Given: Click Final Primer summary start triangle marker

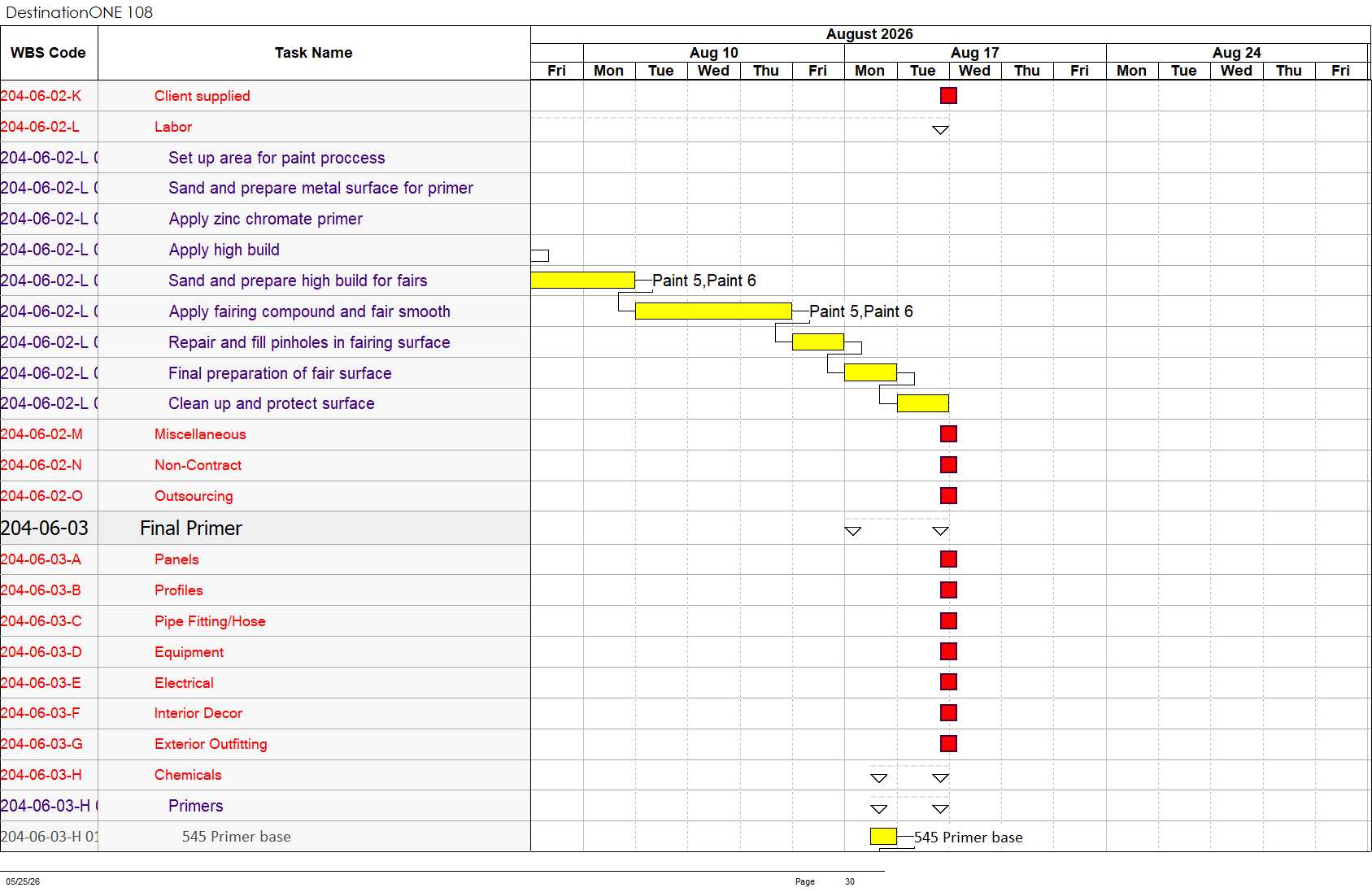Looking at the screenshot, I should coord(852,531).
